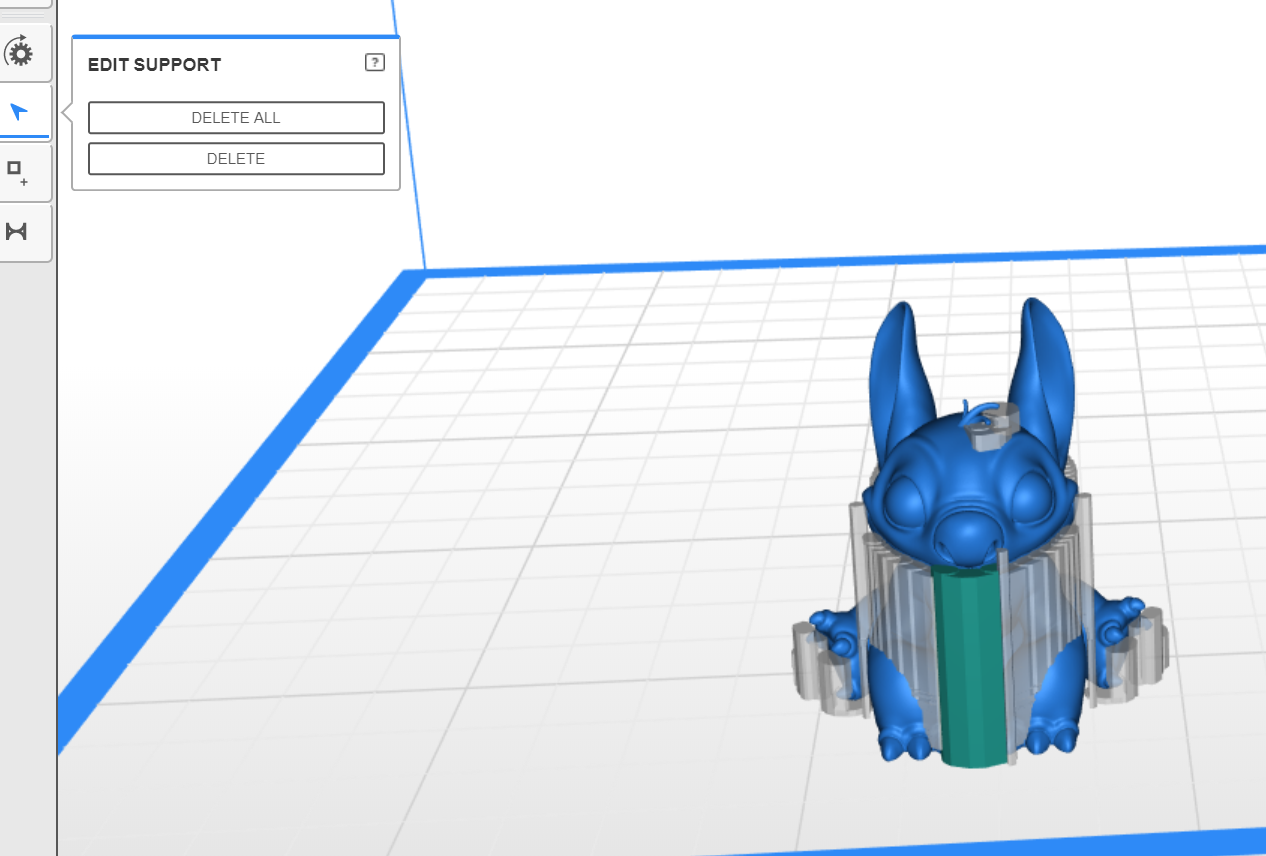Image resolution: width=1266 pixels, height=856 pixels.
Task: Select the pillar-shaped support tool icon
Action: coord(17,232)
